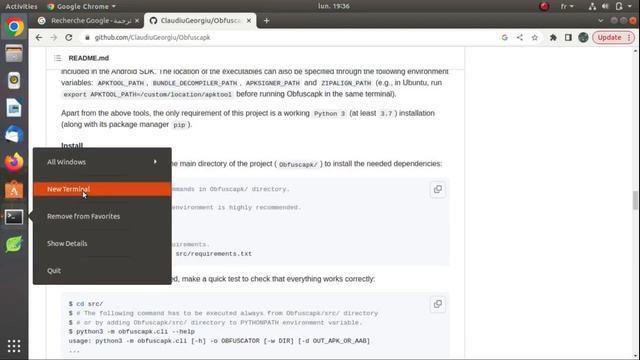Click the 'python3 -m obfuscapk.cli --help' line
Viewport: 640px width, 360px height.
point(131,331)
